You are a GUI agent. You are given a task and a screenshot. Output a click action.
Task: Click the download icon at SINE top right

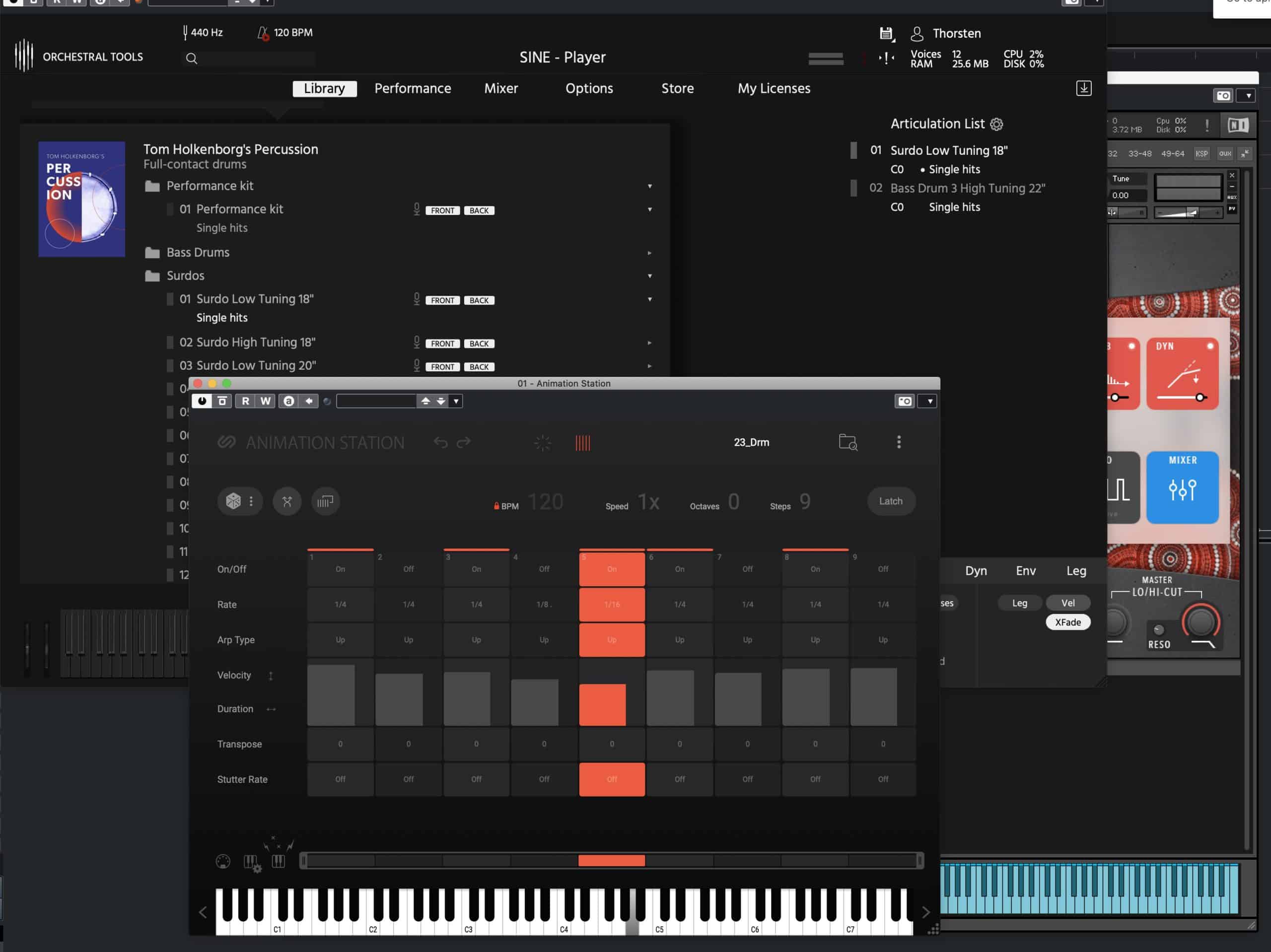pos(1084,88)
